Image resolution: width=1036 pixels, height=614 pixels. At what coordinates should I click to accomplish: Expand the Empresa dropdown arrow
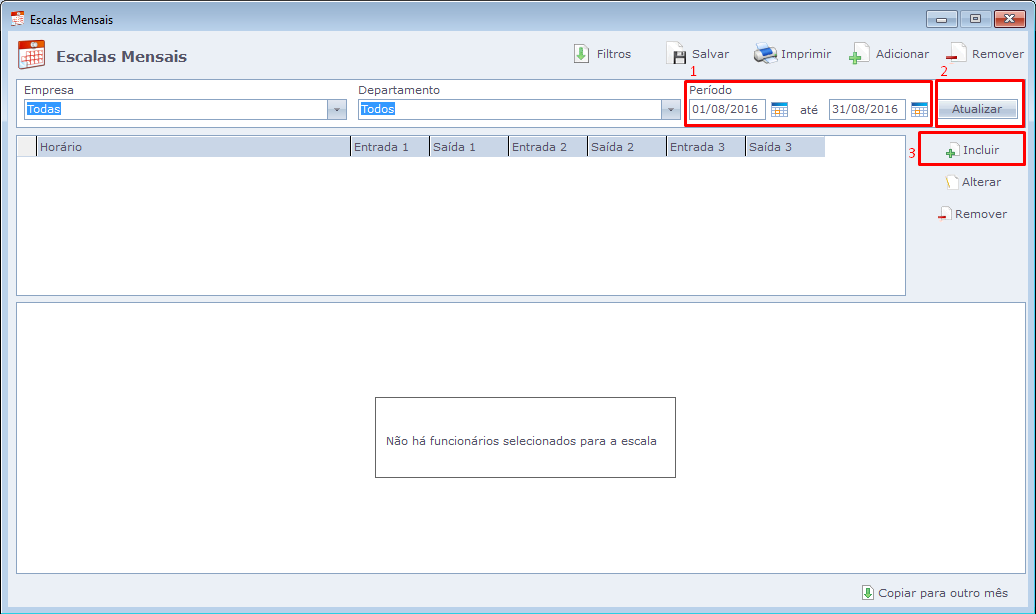[337, 110]
